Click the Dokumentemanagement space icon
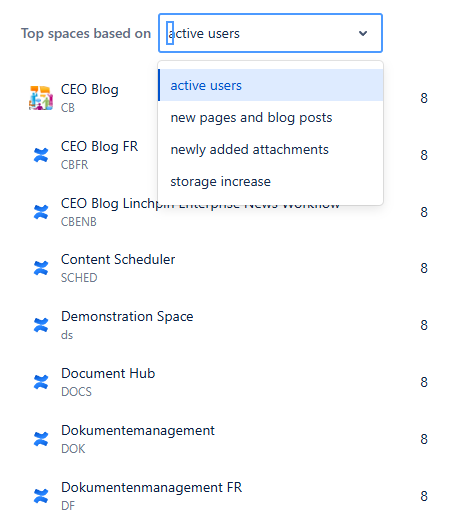Screen dimensions: 458x522 [x=41, y=439]
